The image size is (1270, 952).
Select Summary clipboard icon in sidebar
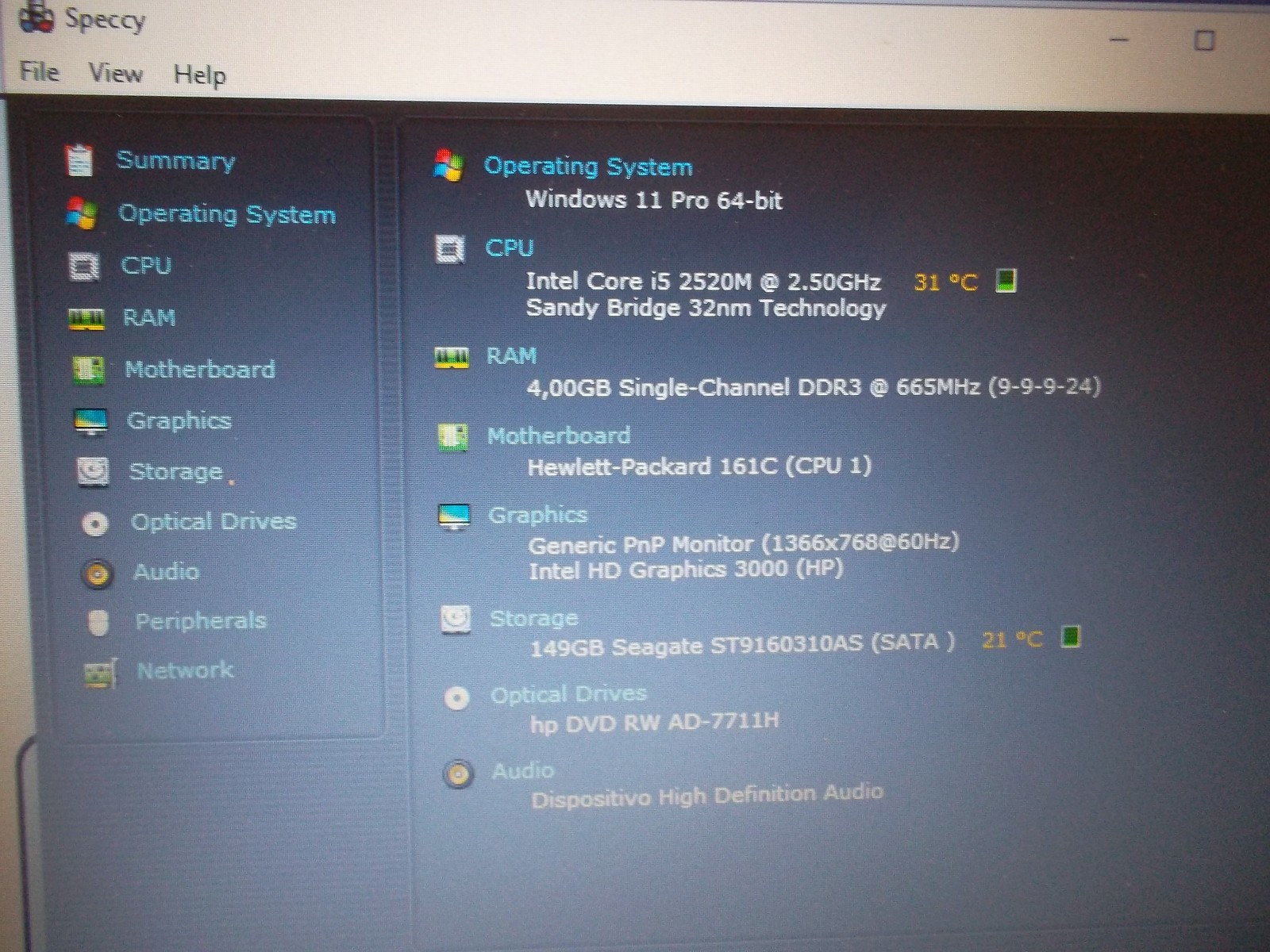click(79, 160)
